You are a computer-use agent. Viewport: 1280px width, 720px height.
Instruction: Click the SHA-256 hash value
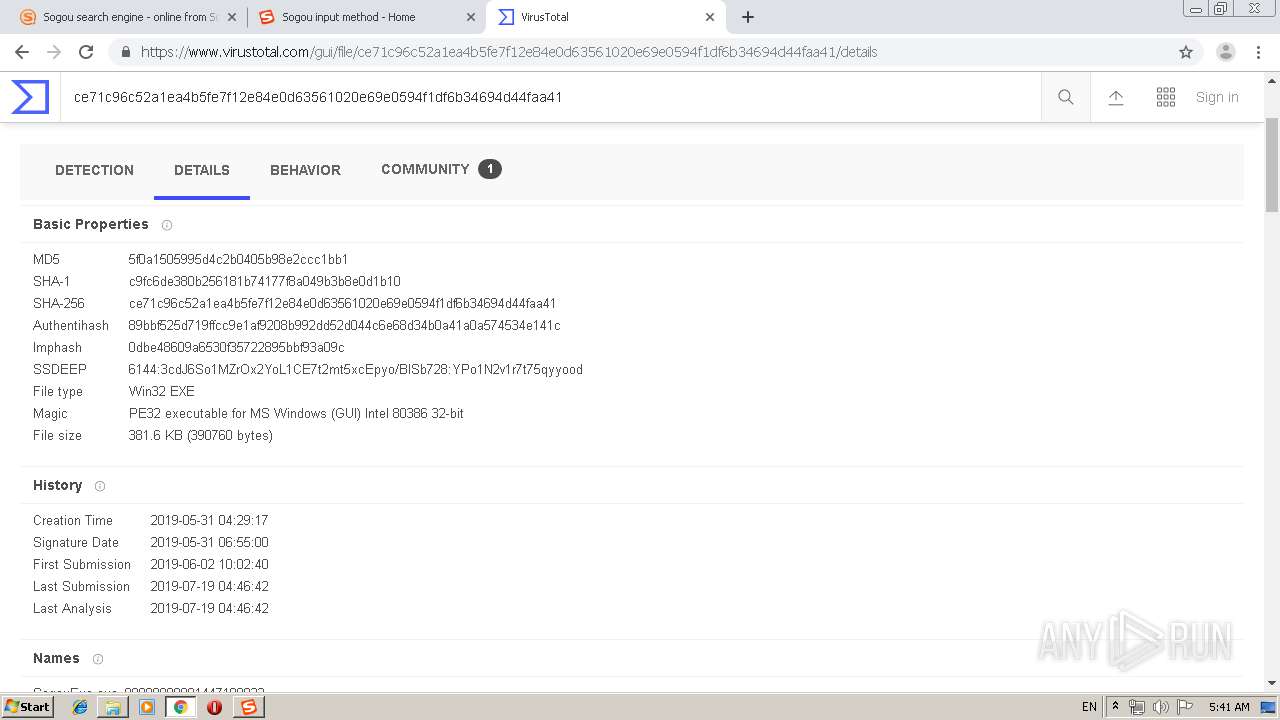point(342,303)
